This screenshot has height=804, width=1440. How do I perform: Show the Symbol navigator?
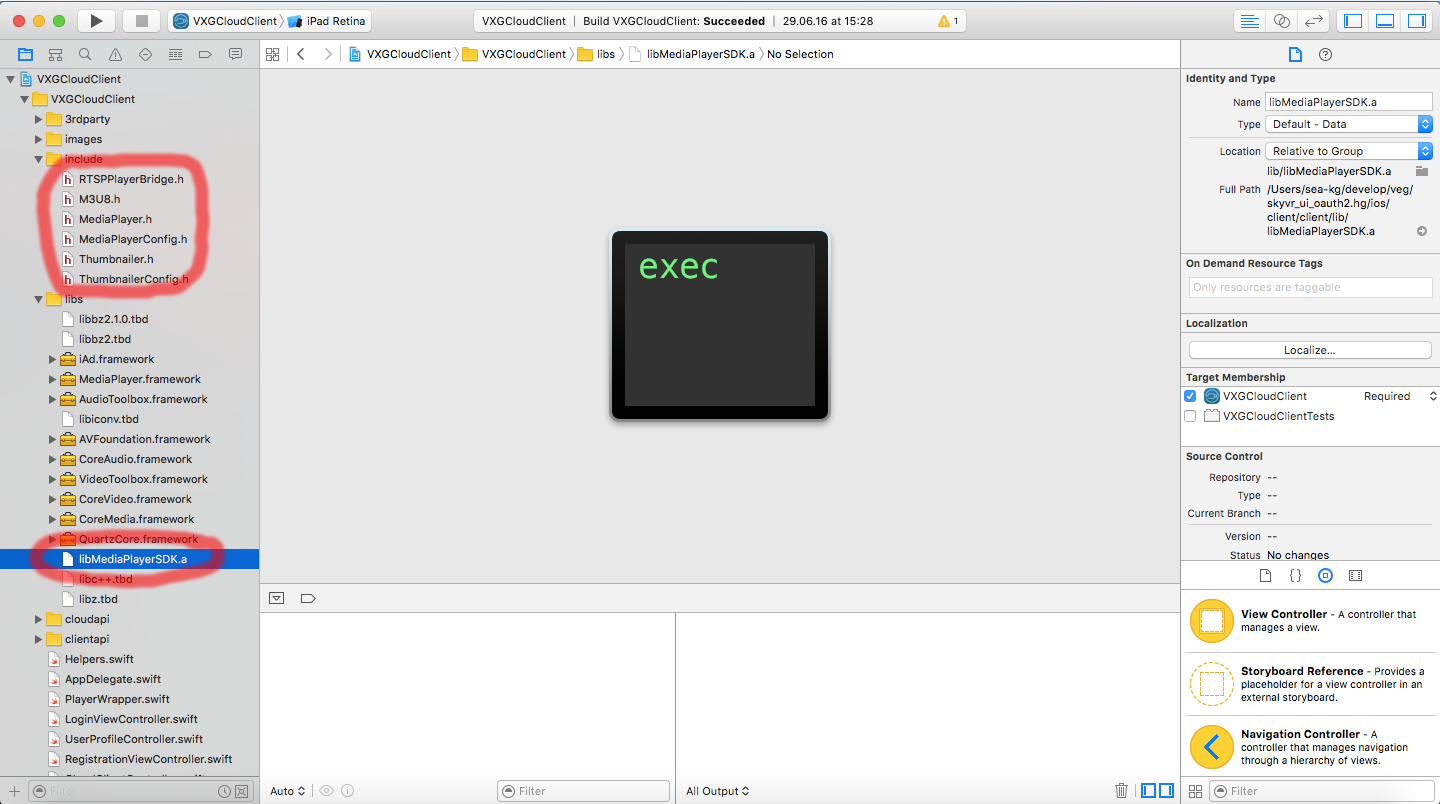[x=55, y=54]
